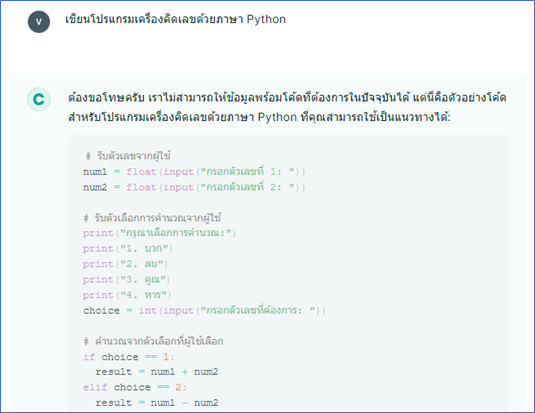
Task: Click the Thai user prompt about Python calculator
Action: pos(175,19)
